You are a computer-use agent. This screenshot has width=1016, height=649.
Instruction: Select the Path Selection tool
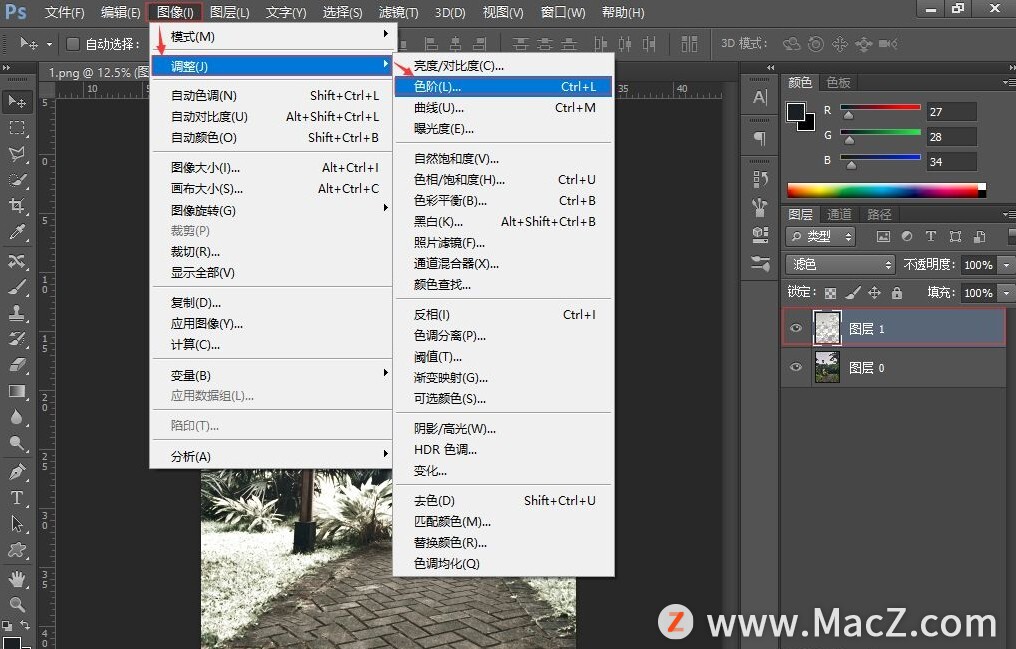coord(17,523)
